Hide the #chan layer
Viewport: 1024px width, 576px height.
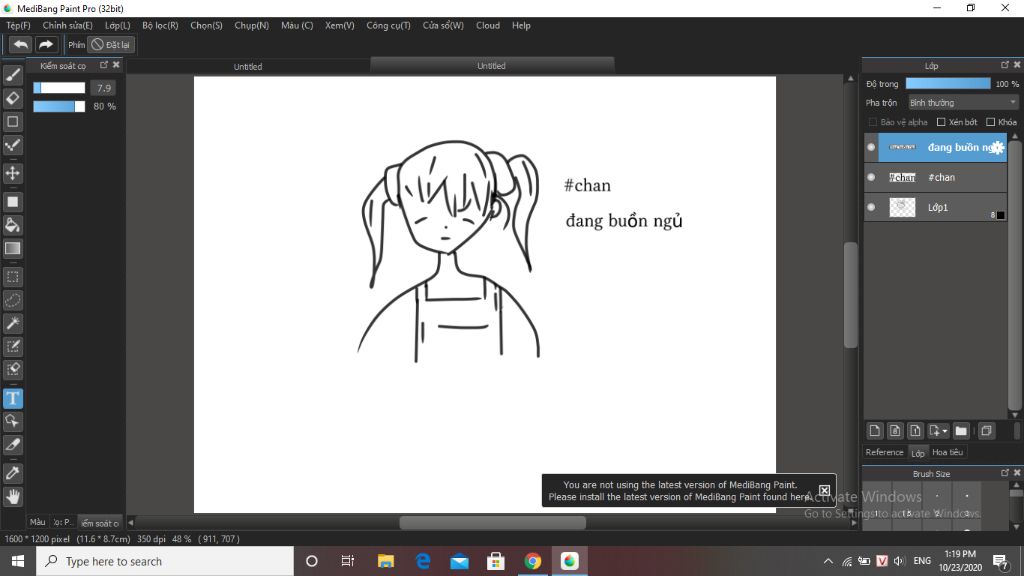[x=871, y=177]
